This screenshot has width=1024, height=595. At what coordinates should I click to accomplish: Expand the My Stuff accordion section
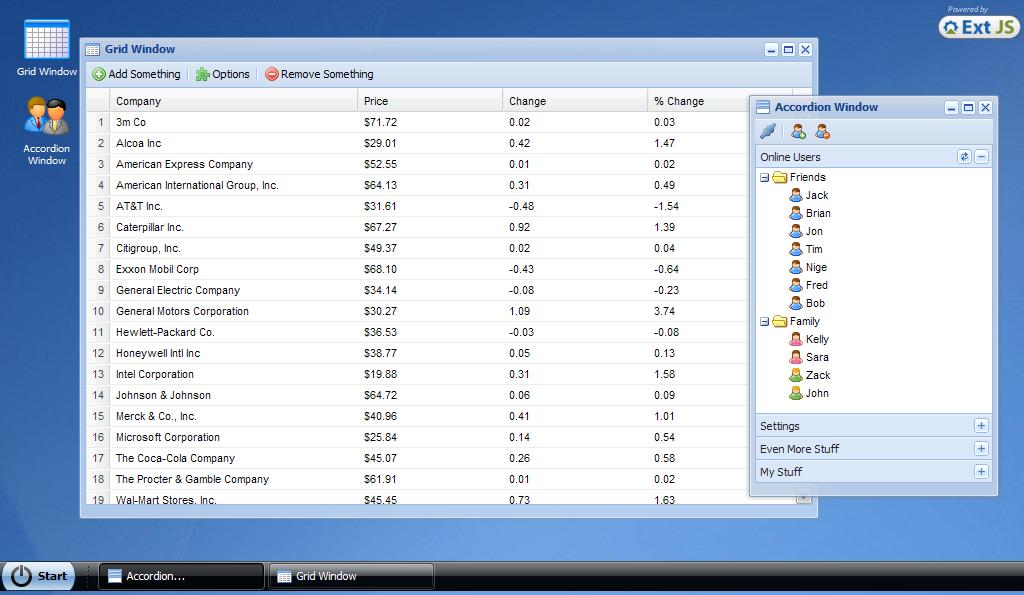(x=981, y=471)
